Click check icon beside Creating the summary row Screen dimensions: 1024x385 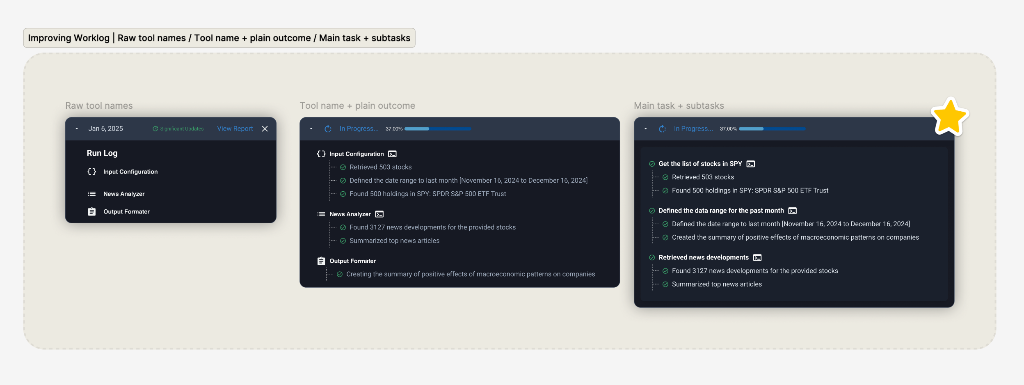click(x=340, y=274)
